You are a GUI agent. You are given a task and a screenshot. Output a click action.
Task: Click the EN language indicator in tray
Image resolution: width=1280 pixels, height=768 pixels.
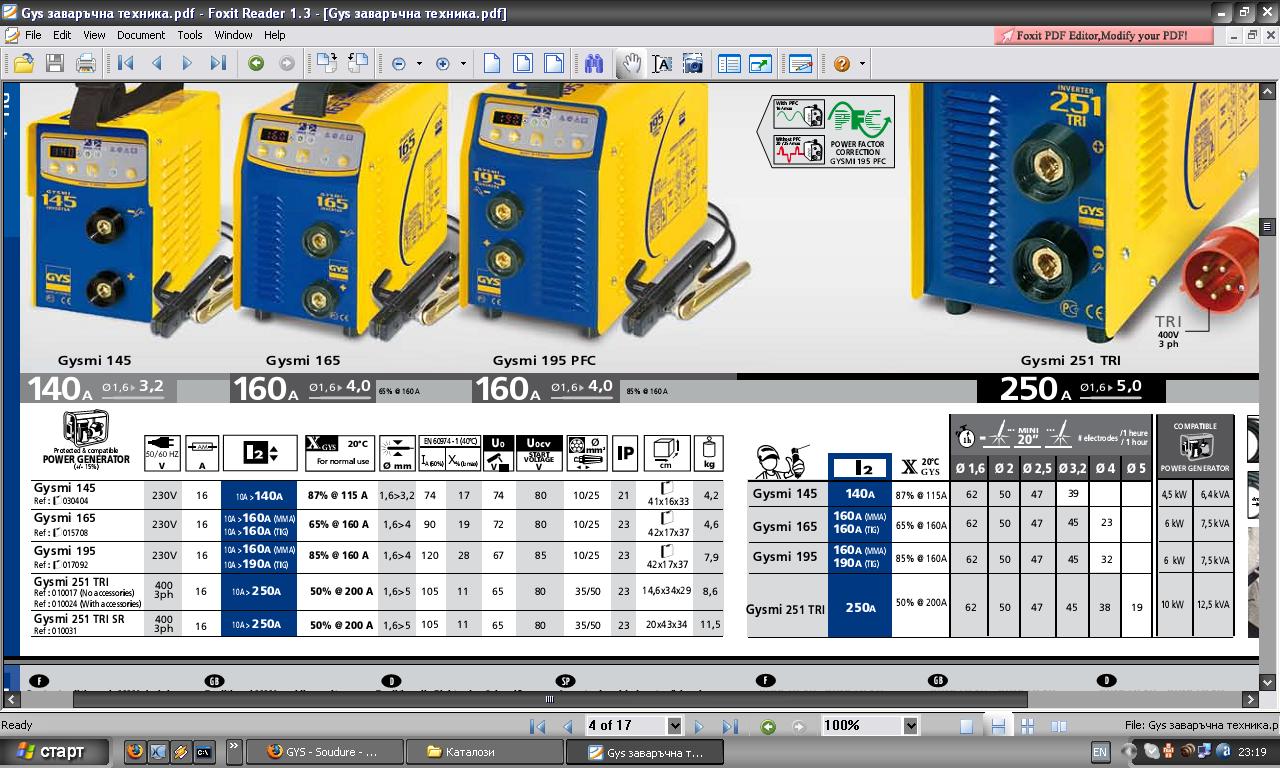click(x=1100, y=752)
